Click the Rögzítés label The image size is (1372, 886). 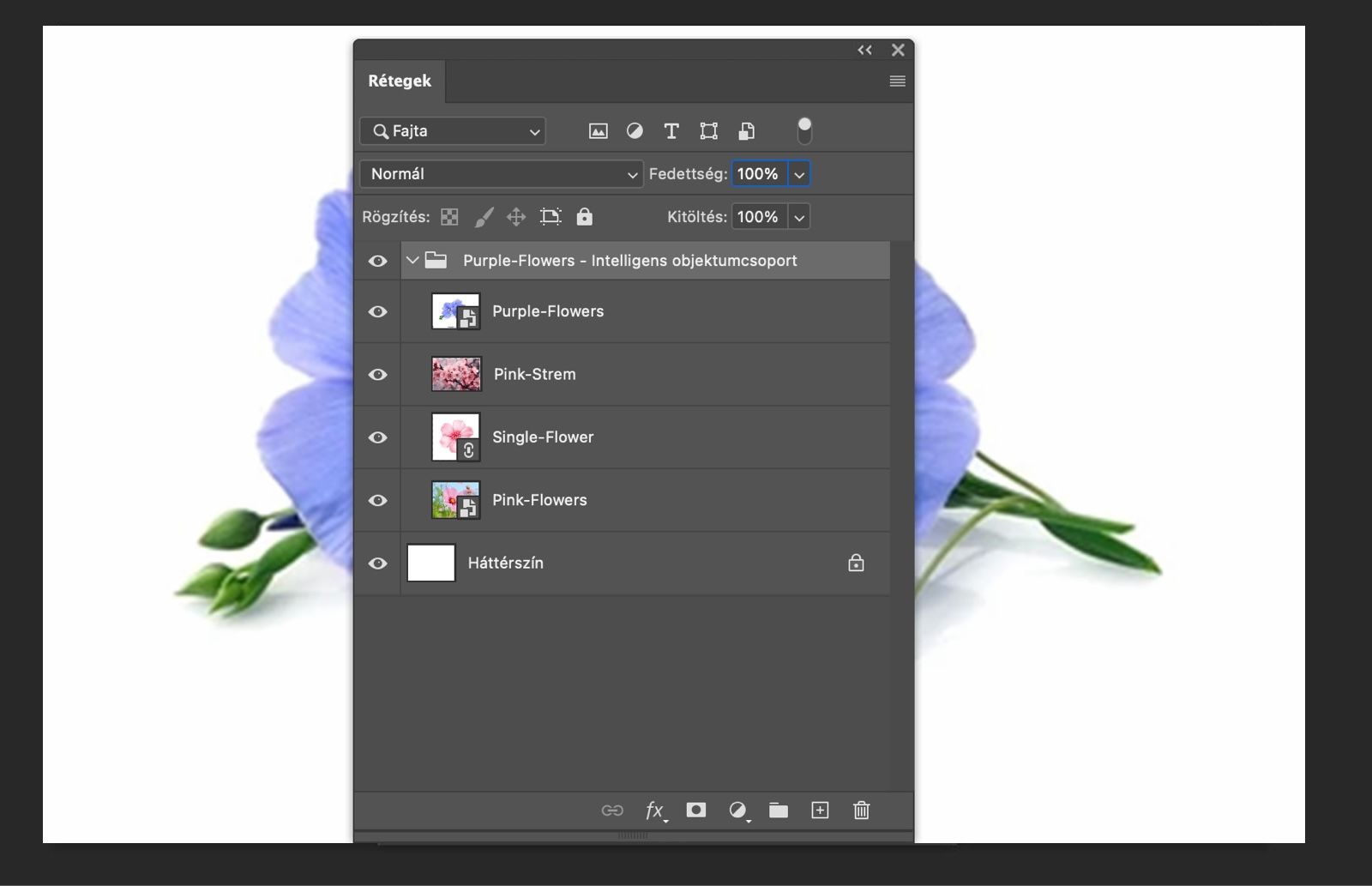click(396, 217)
